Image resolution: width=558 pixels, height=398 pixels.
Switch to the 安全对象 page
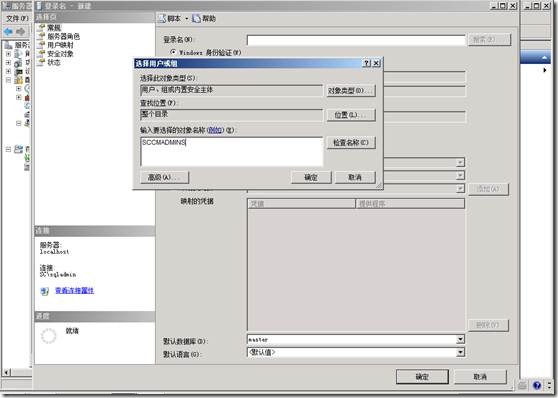pyautogui.click(x=60, y=53)
